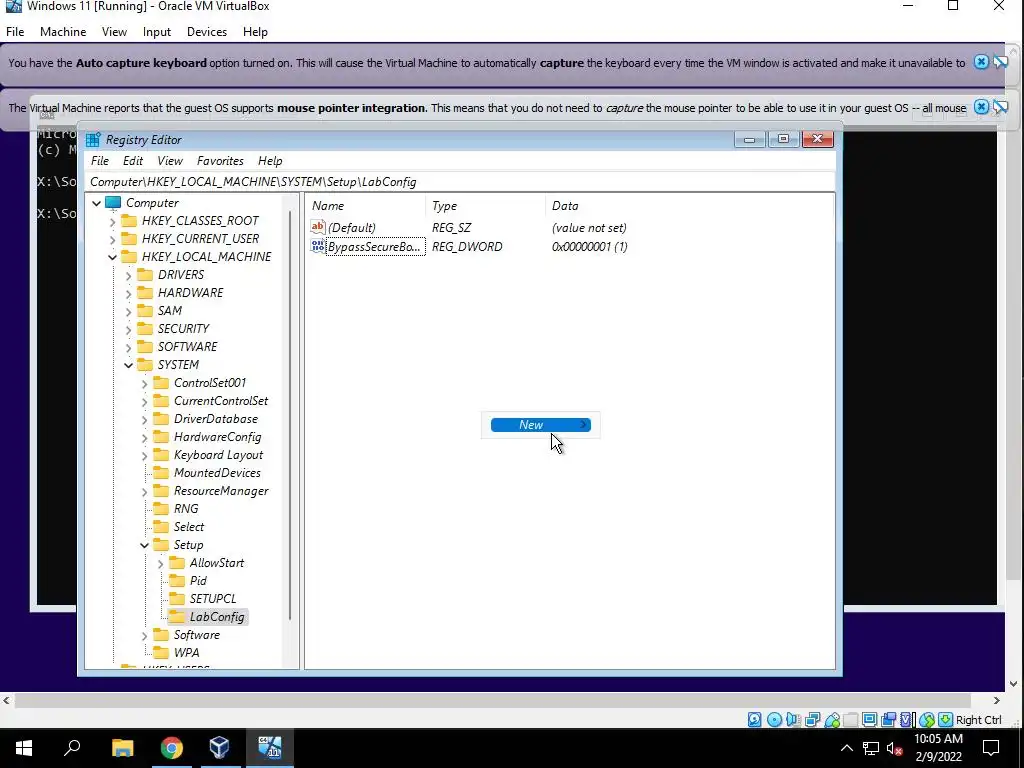Expand the ControlSet001 key

point(144,383)
